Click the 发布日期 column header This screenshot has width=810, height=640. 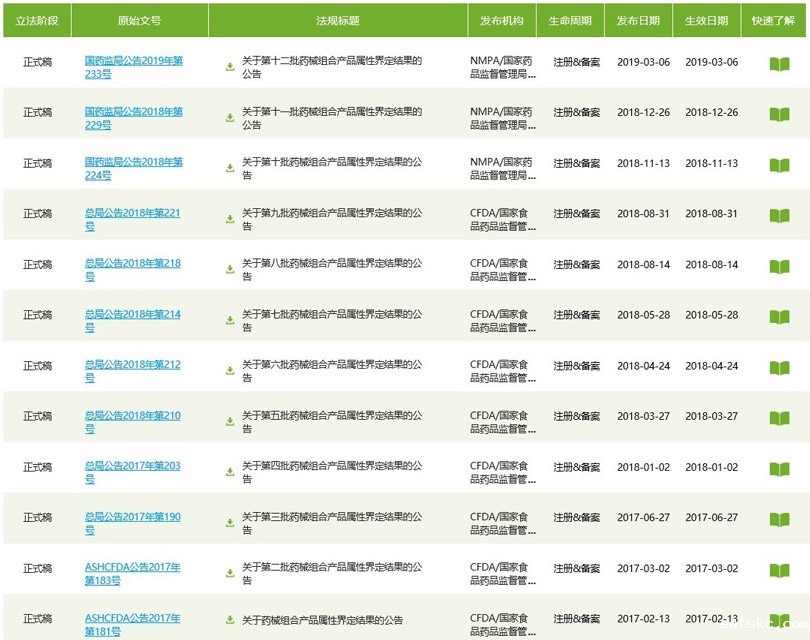(x=640, y=19)
